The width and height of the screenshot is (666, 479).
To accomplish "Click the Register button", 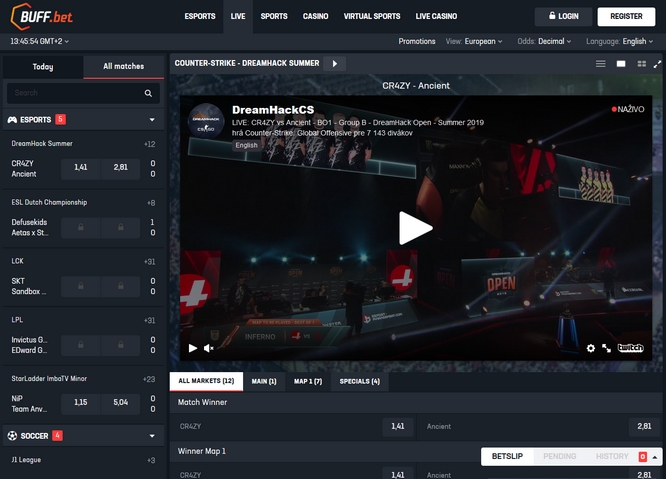I will click(x=626, y=16).
